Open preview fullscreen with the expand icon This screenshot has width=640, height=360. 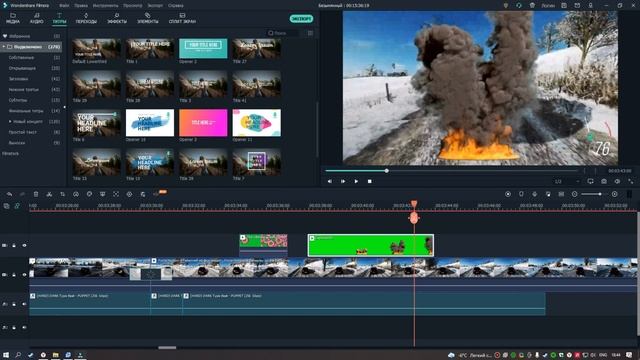[x=631, y=181]
